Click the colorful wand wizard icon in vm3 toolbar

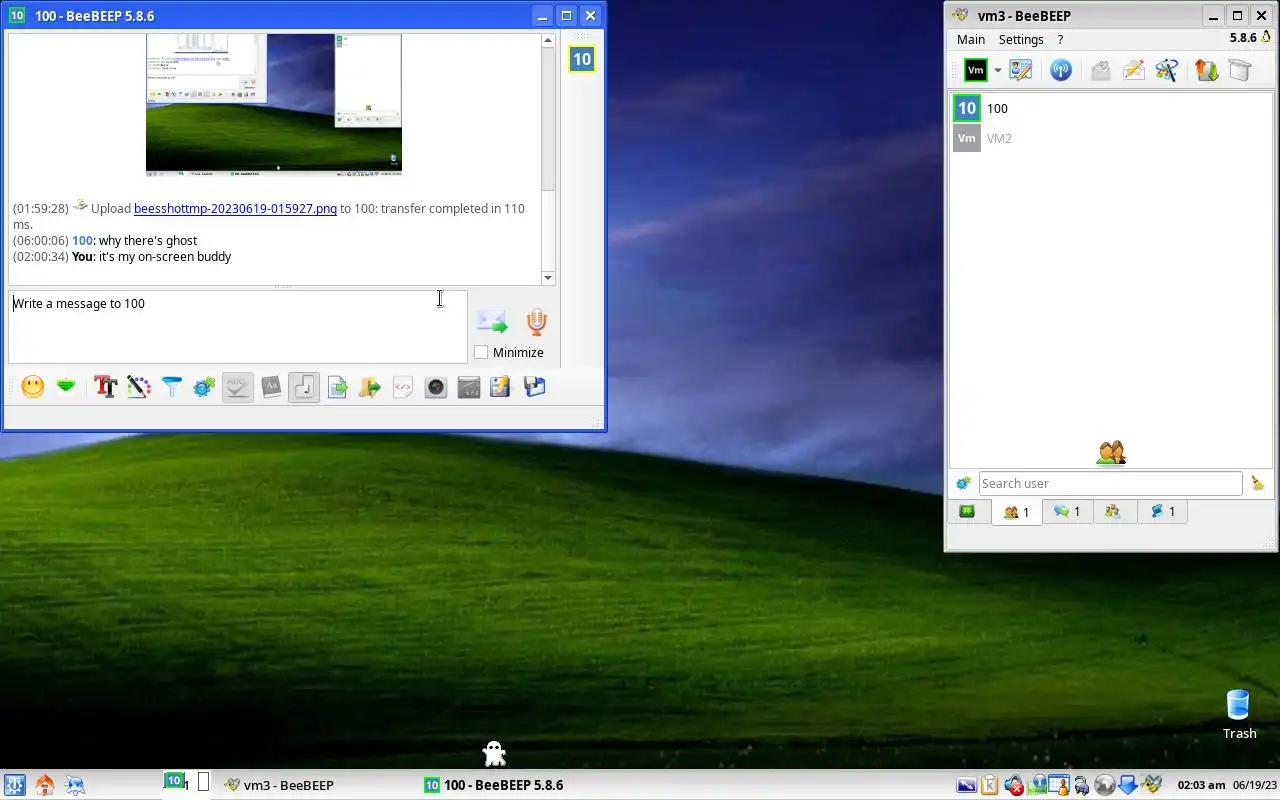(x=1166, y=70)
